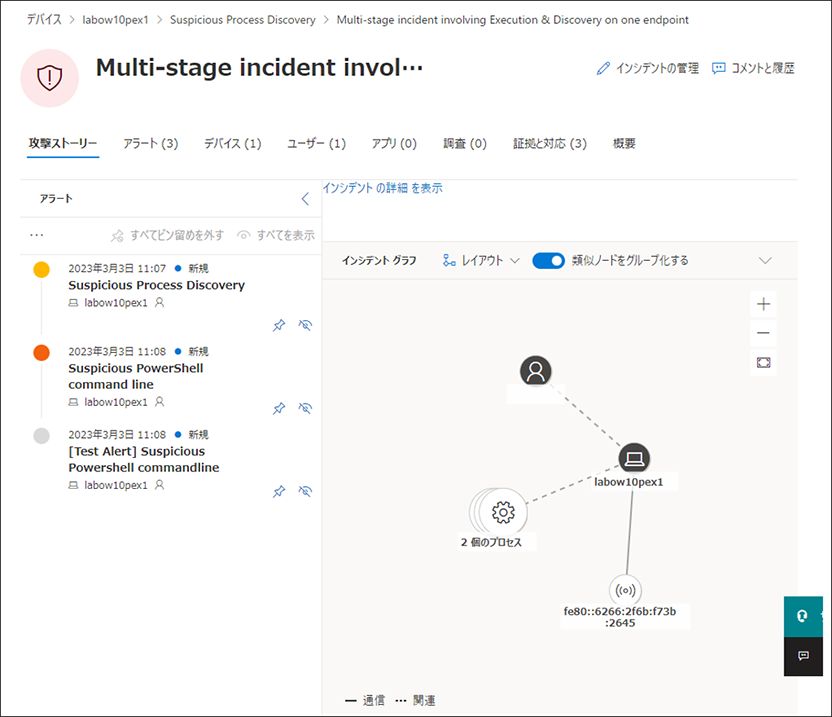Image resolution: width=832 pixels, height=717 pixels.
Task: Zoom out of the incident graph
Action: tap(763, 333)
